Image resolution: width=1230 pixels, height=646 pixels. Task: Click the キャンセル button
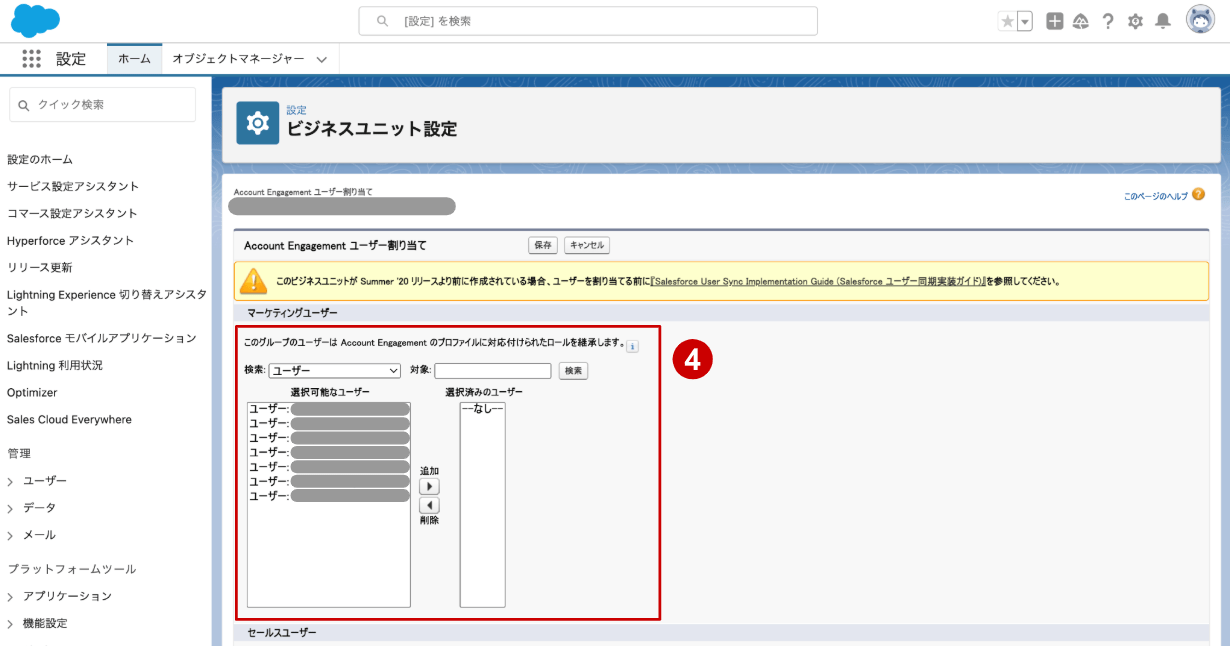pyautogui.click(x=586, y=245)
